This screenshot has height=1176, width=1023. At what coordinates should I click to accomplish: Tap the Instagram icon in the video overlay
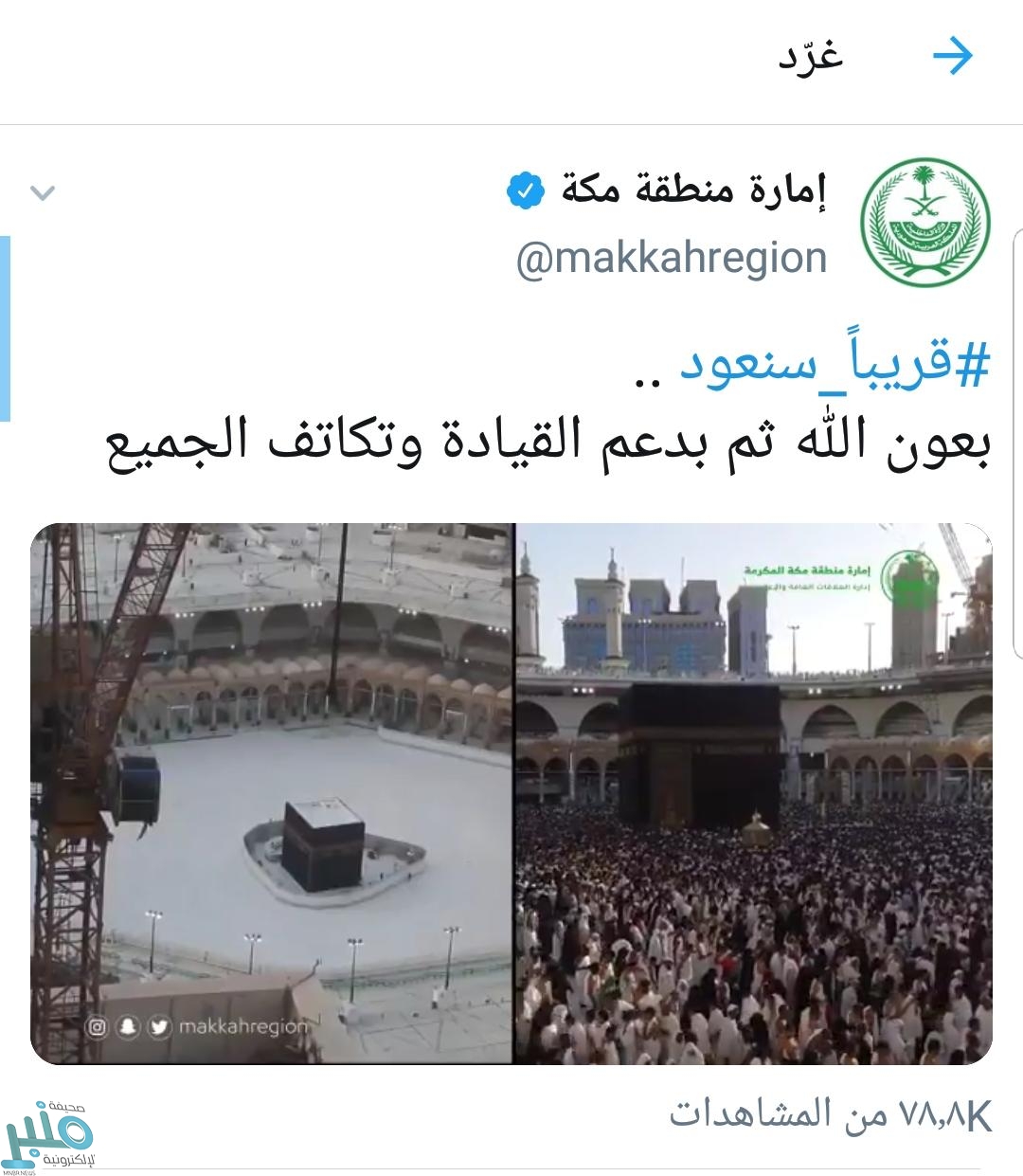click(x=96, y=1026)
